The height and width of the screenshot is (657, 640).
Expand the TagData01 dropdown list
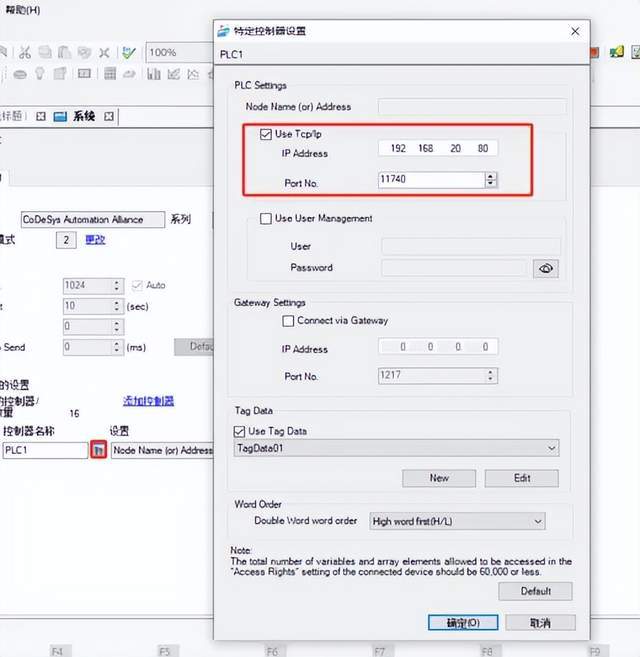[552, 450]
